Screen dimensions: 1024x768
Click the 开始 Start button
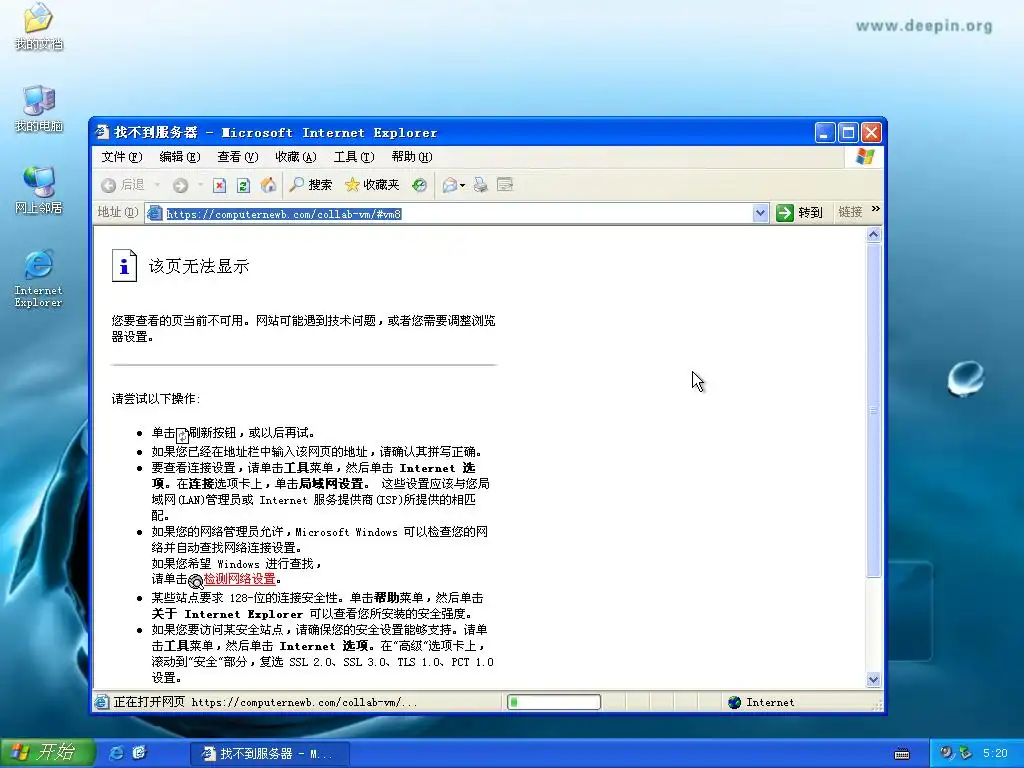coord(47,752)
